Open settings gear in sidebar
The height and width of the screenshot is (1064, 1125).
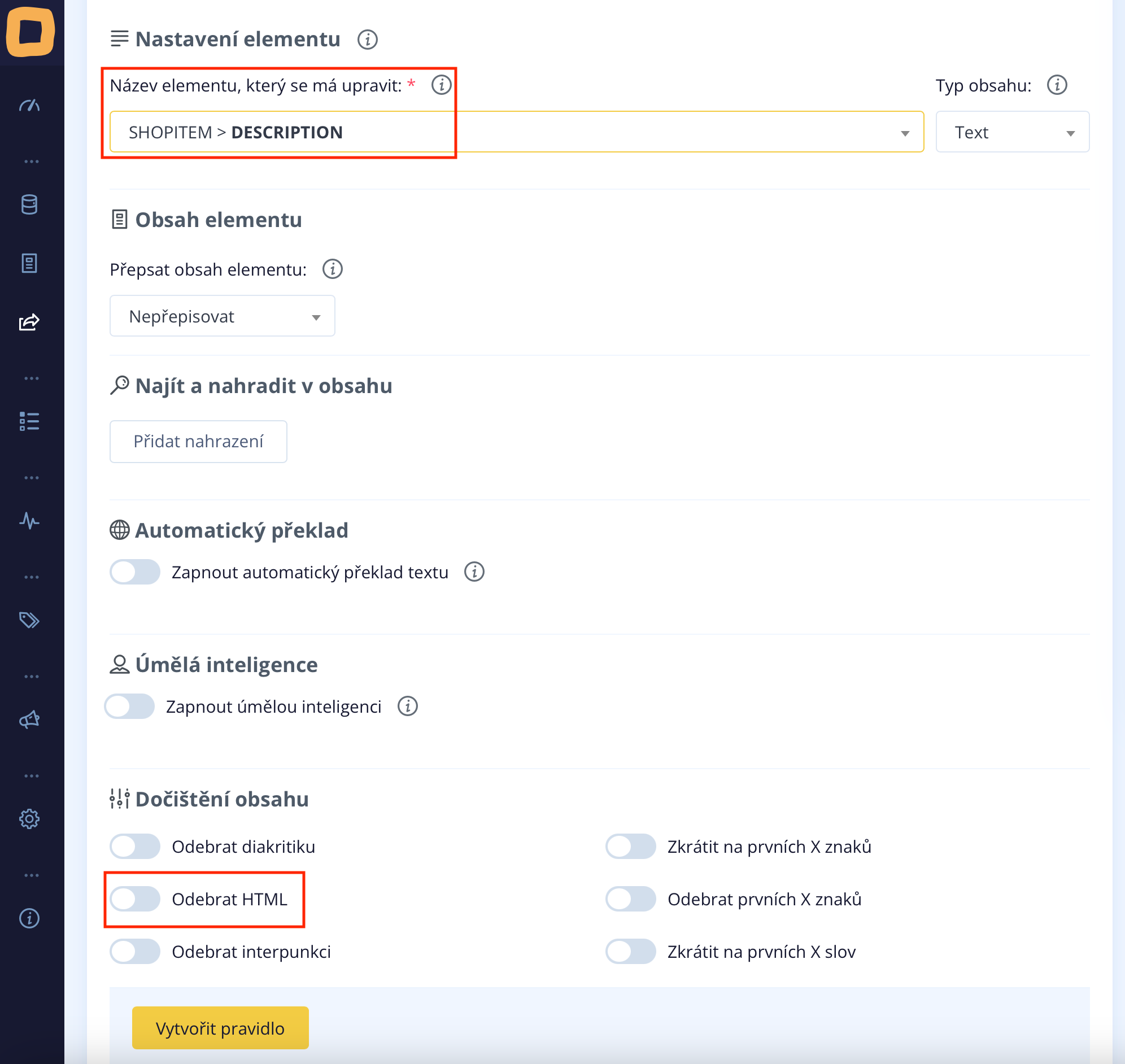click(x=29, y=818)
